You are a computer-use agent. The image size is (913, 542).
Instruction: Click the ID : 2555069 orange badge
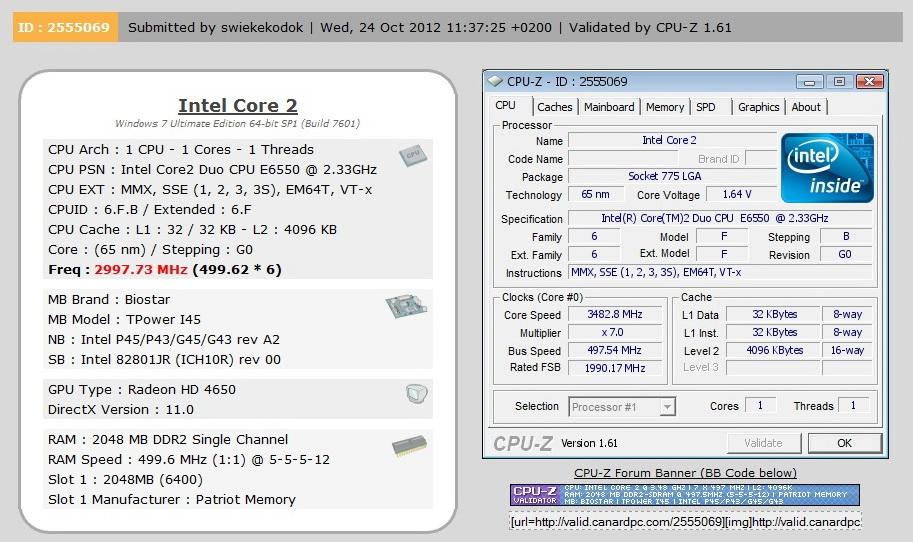65,27
